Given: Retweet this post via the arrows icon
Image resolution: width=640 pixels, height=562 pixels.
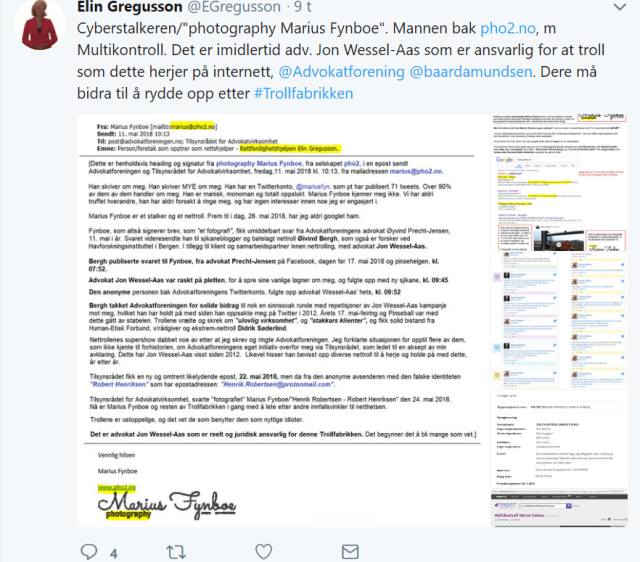Looking at the screenshot, I should coord(176,552).
